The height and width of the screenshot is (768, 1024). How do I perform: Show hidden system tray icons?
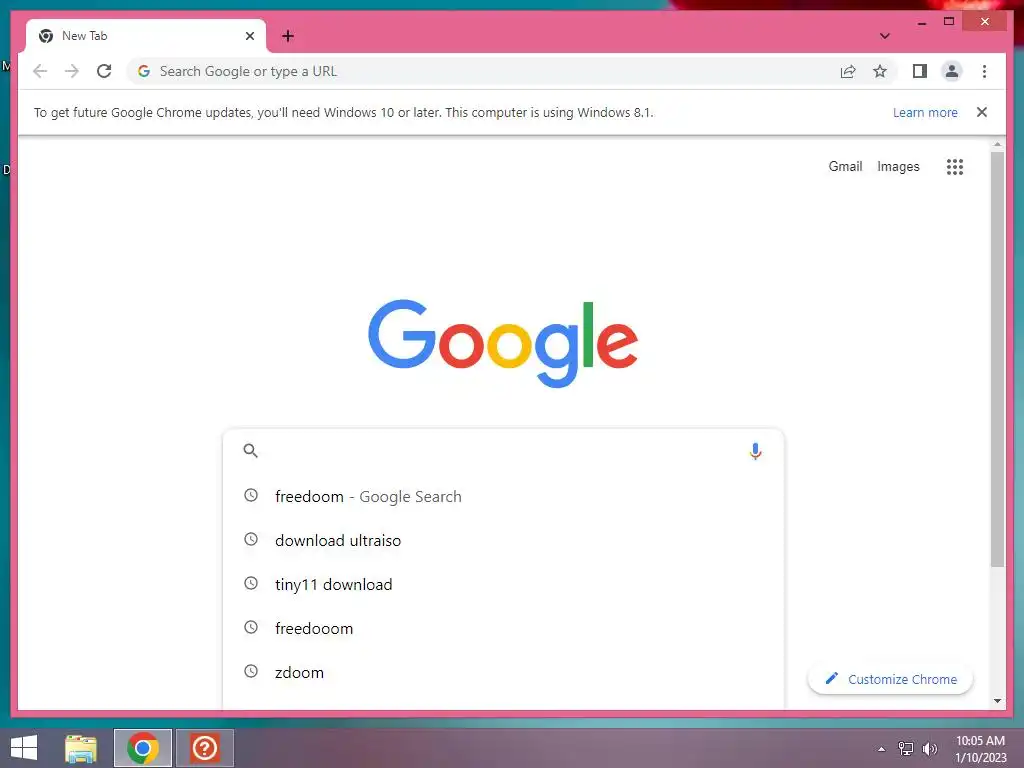click(882, 749)
